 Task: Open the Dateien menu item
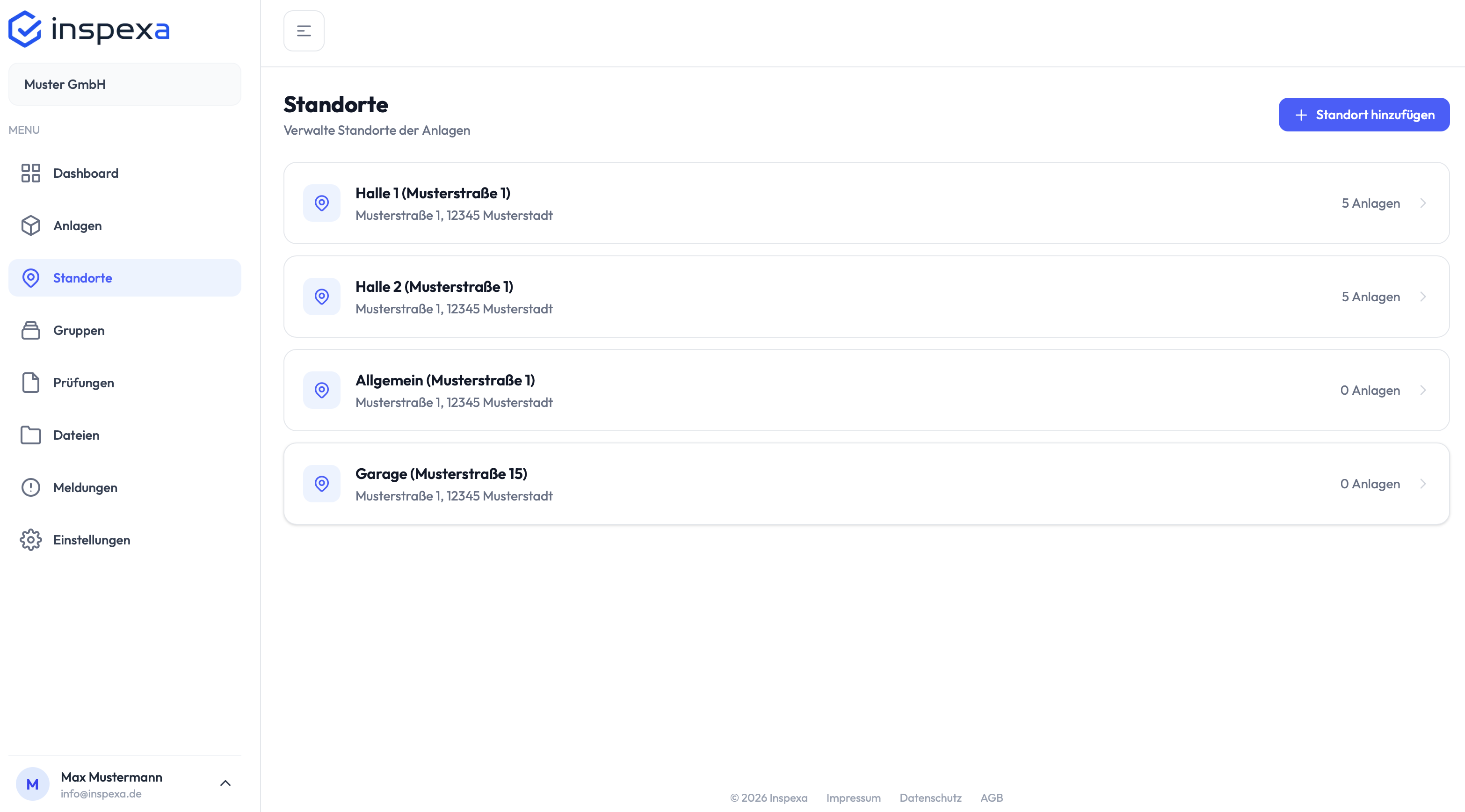click(x=124, y=435)
